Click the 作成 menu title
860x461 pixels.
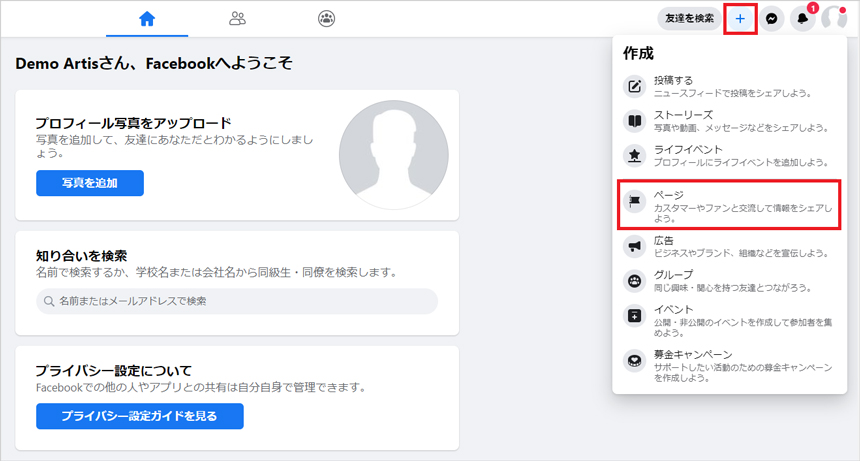tap(638, 53)
